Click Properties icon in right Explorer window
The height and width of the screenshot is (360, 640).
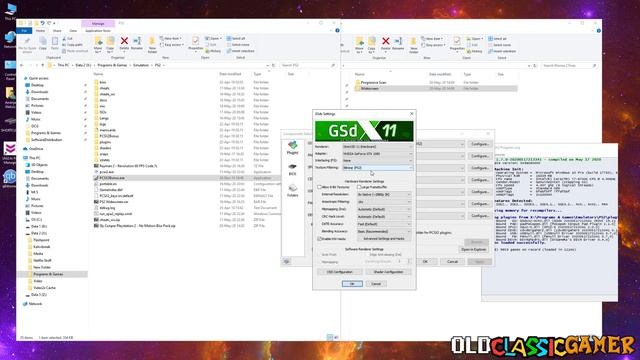pyautogui.click(x=457, y=45)
